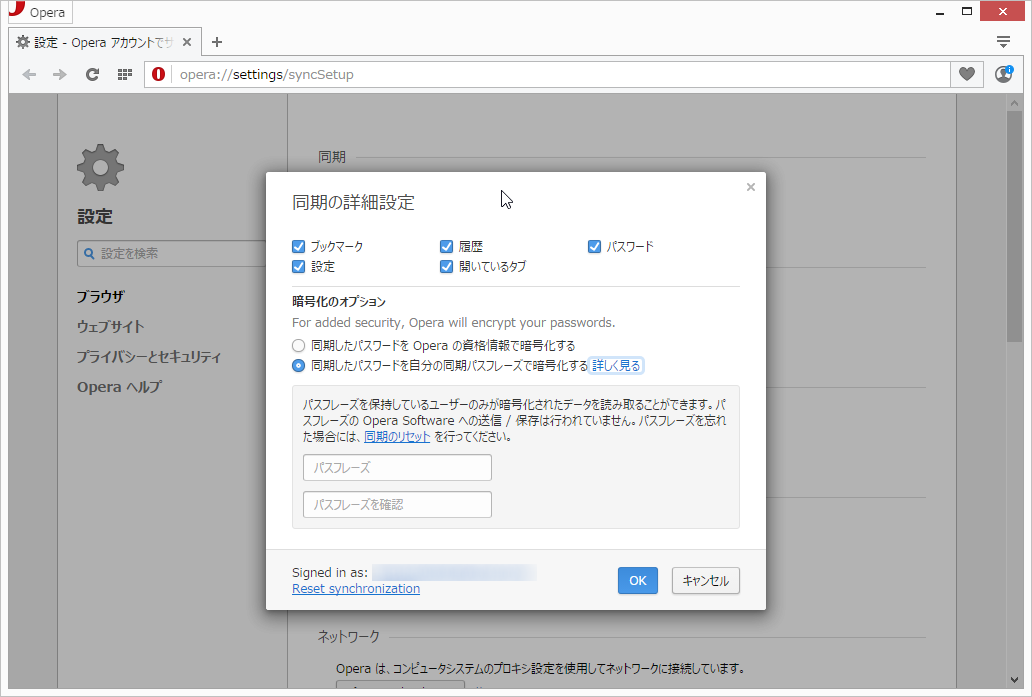Image resolution: width=1032 pixels, height=697 pixels.
Task: Select Opera credentials encryption radio button
Action: click(x=298, y=345)
